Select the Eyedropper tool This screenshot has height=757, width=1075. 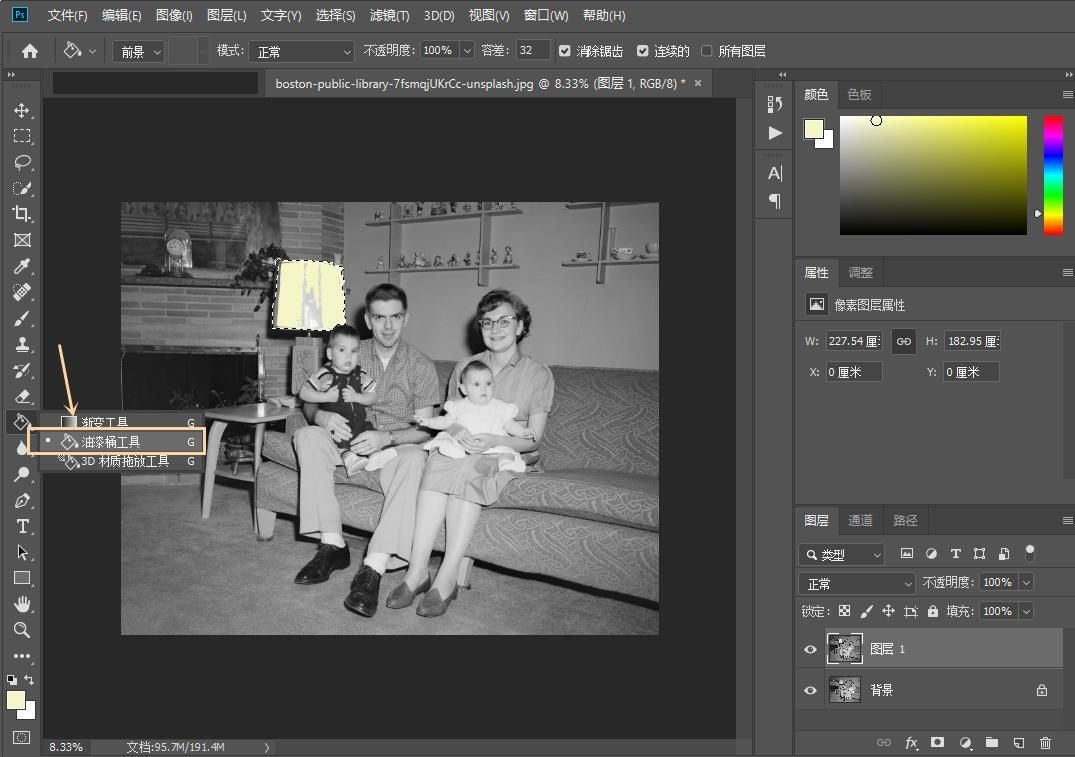pos(21,266)
